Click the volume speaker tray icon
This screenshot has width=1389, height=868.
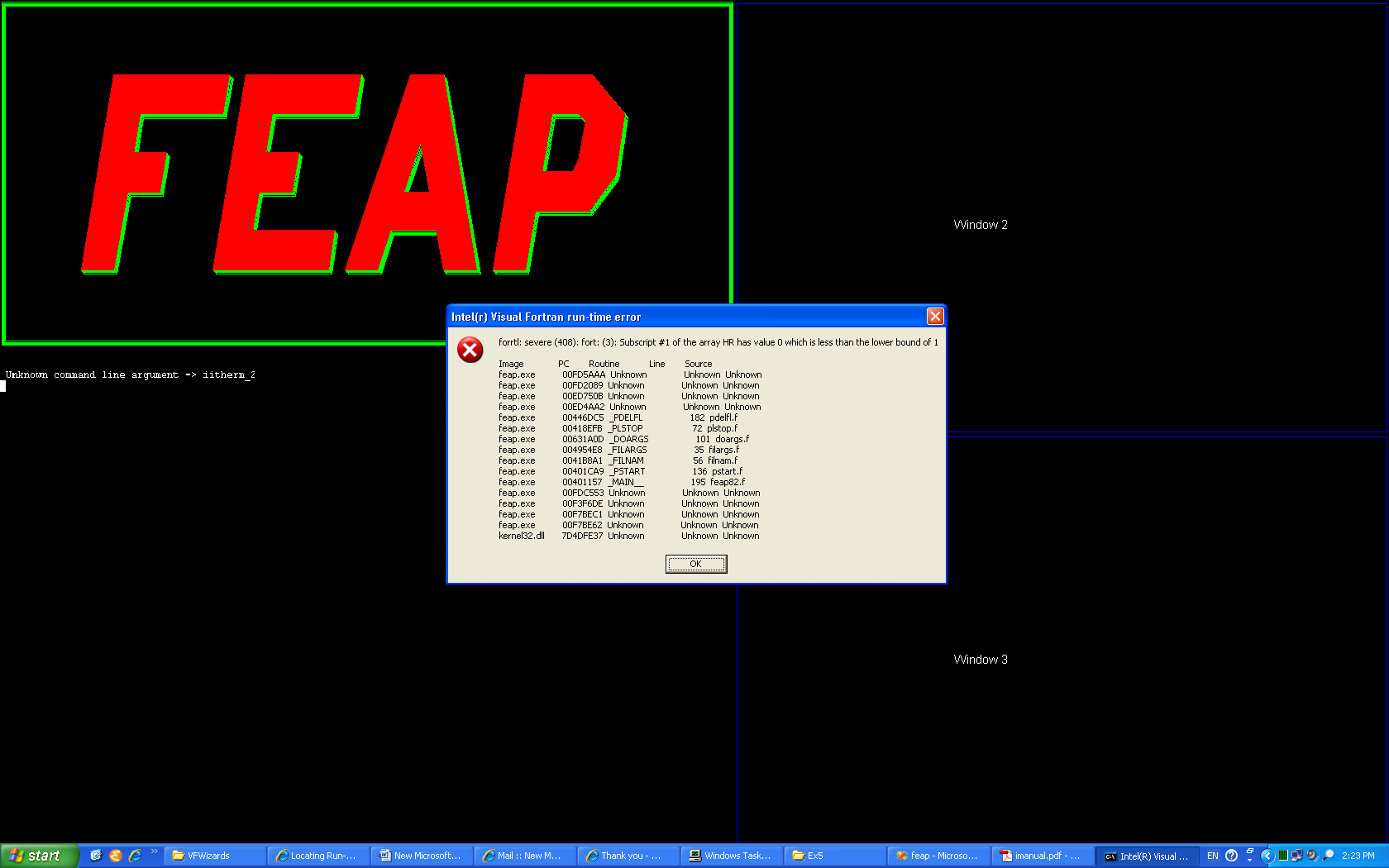click(1312, 856)
